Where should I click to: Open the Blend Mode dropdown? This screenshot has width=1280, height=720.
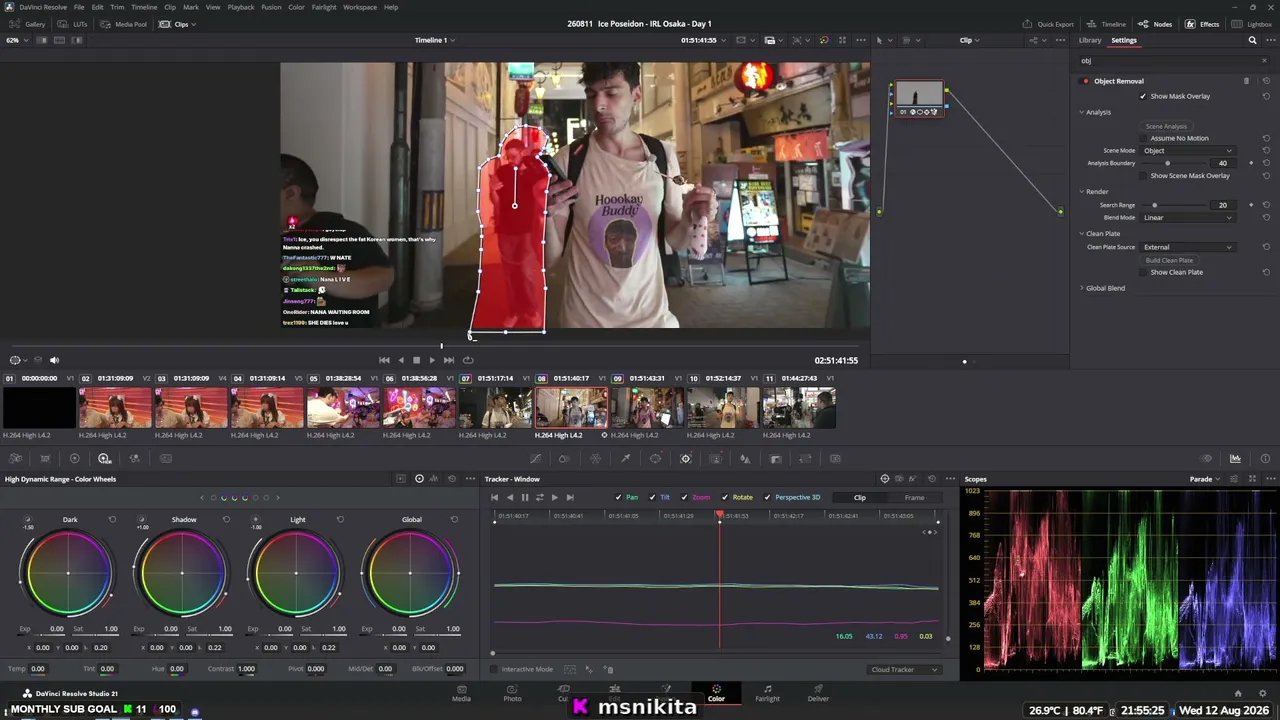tap(1188, 218)
